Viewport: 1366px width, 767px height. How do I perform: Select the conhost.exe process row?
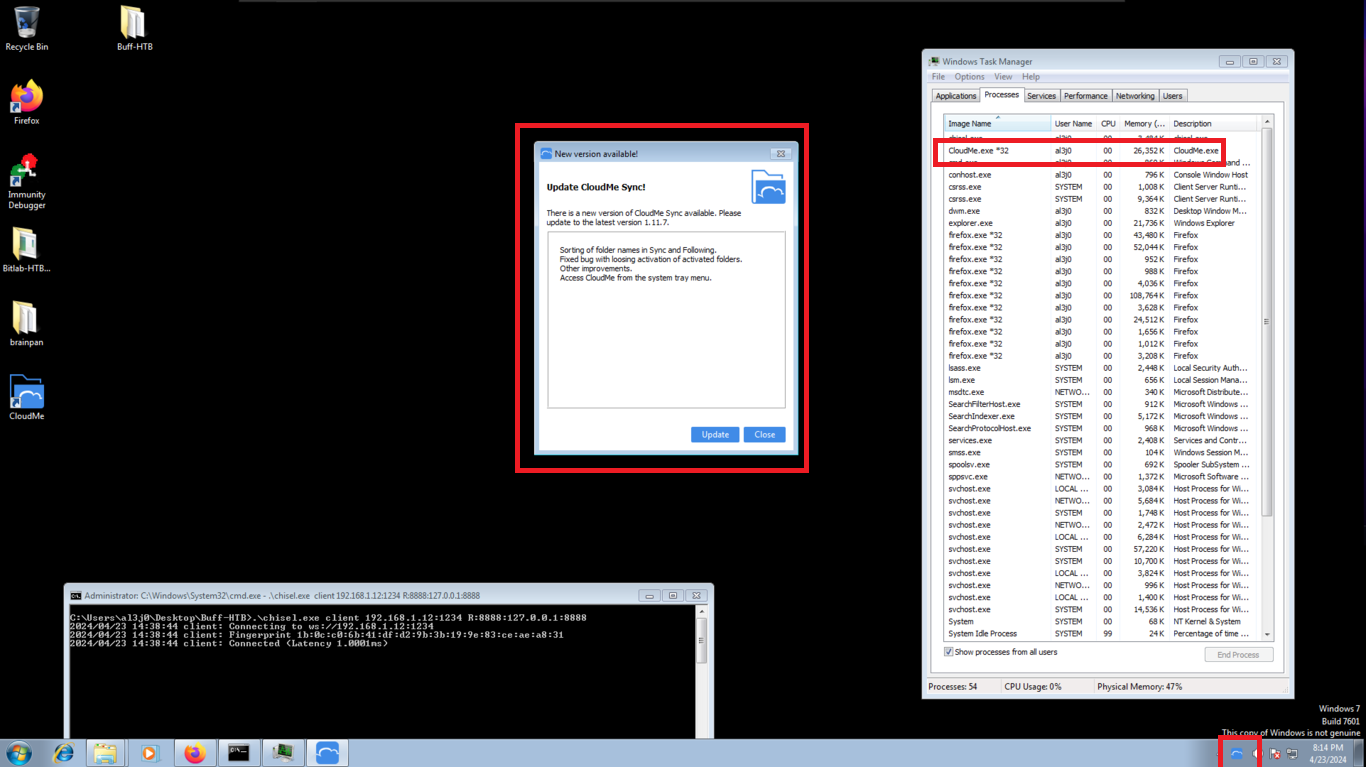click(x=1102, y=175)
